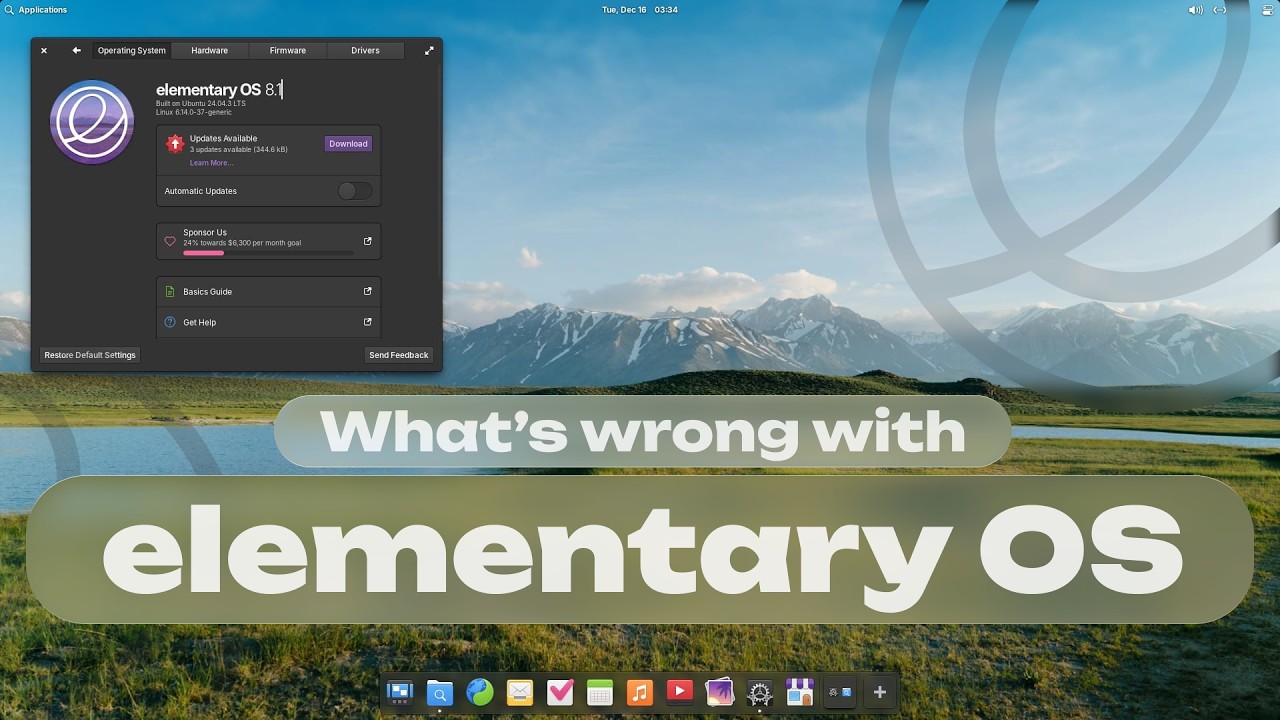
Task: Open Sponsor Us external link icon
Action: [367, 241]
